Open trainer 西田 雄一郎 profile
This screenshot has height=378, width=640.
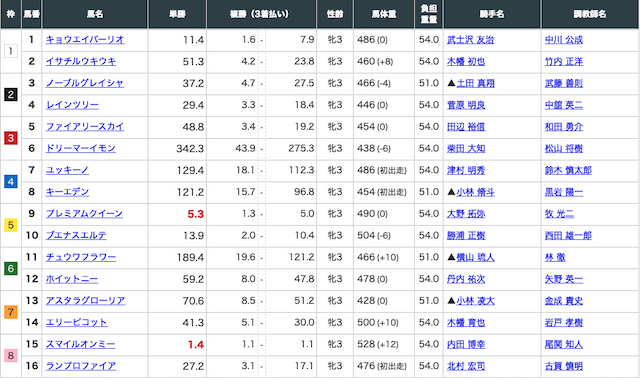click(x=569, y=236)
